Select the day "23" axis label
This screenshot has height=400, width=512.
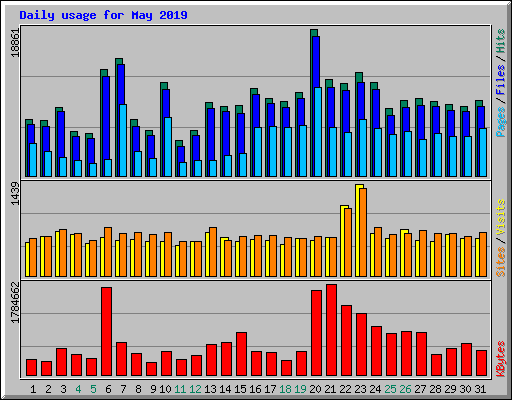(x=360, y=389)
